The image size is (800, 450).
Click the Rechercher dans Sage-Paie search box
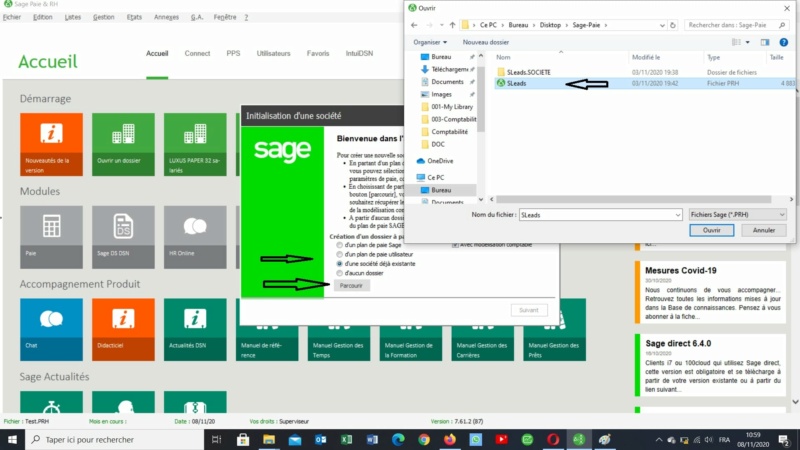[x=736, y=25]
